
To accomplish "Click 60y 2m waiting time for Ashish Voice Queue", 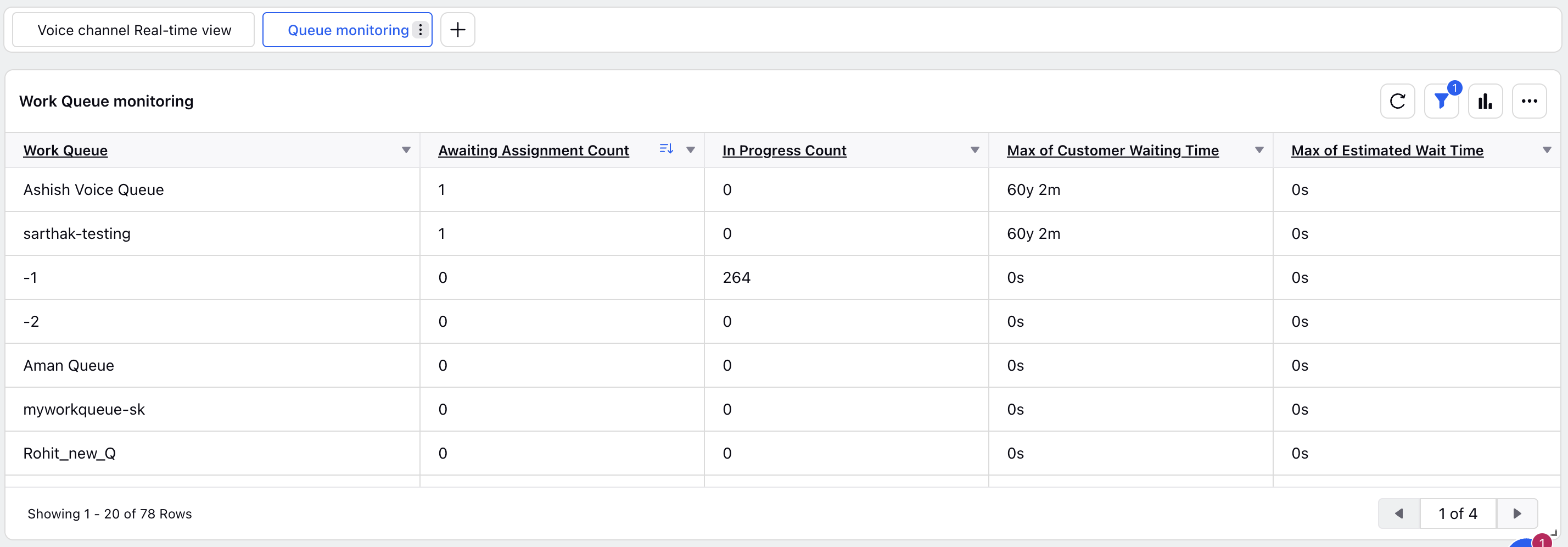I will (x=1034, y=189).
